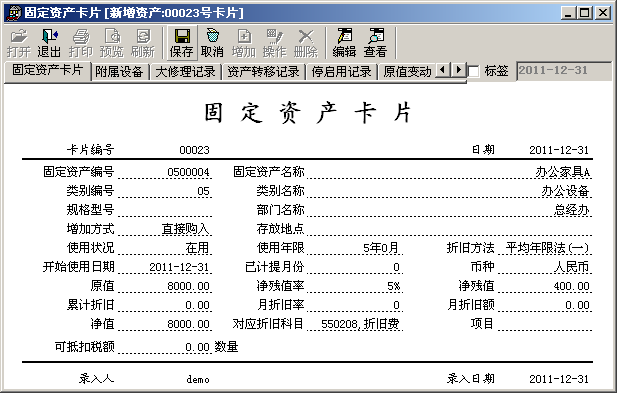Click the 固定资产名称 field 办公家具A
The width and height of the screenshot is (617, 393).
tap(449, 172)
